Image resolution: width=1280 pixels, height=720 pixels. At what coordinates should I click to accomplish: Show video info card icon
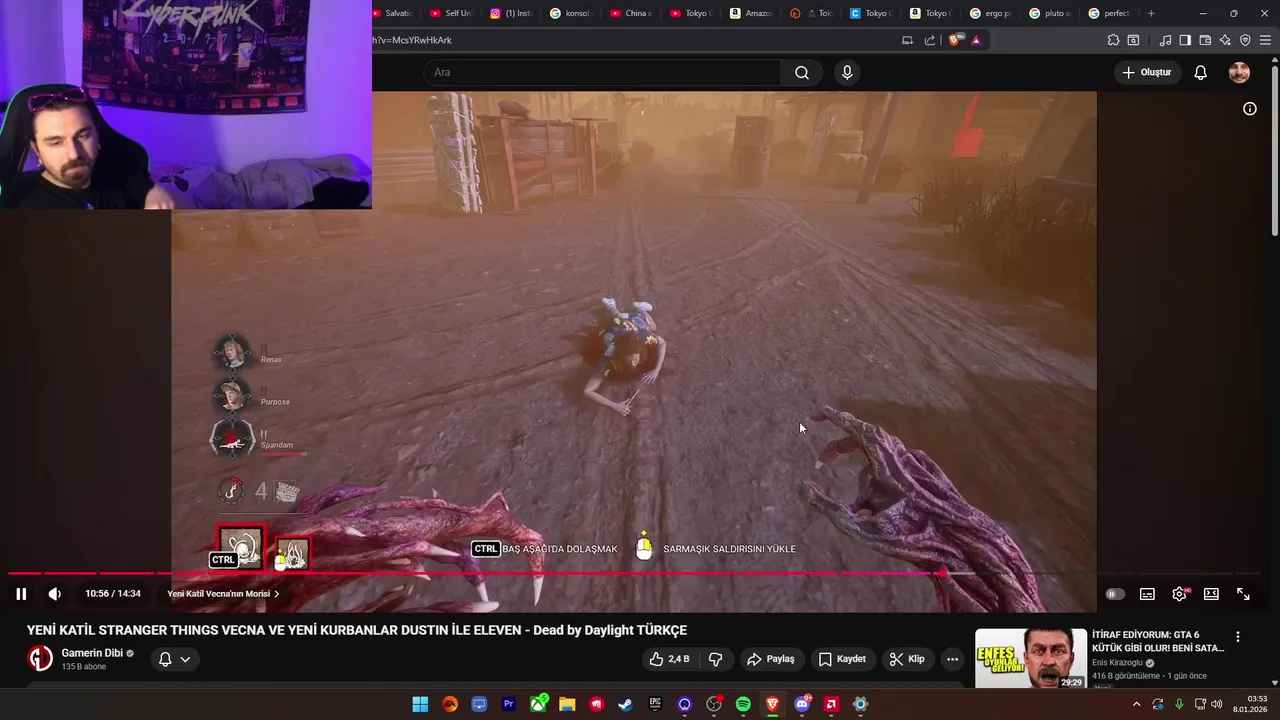1250,109
